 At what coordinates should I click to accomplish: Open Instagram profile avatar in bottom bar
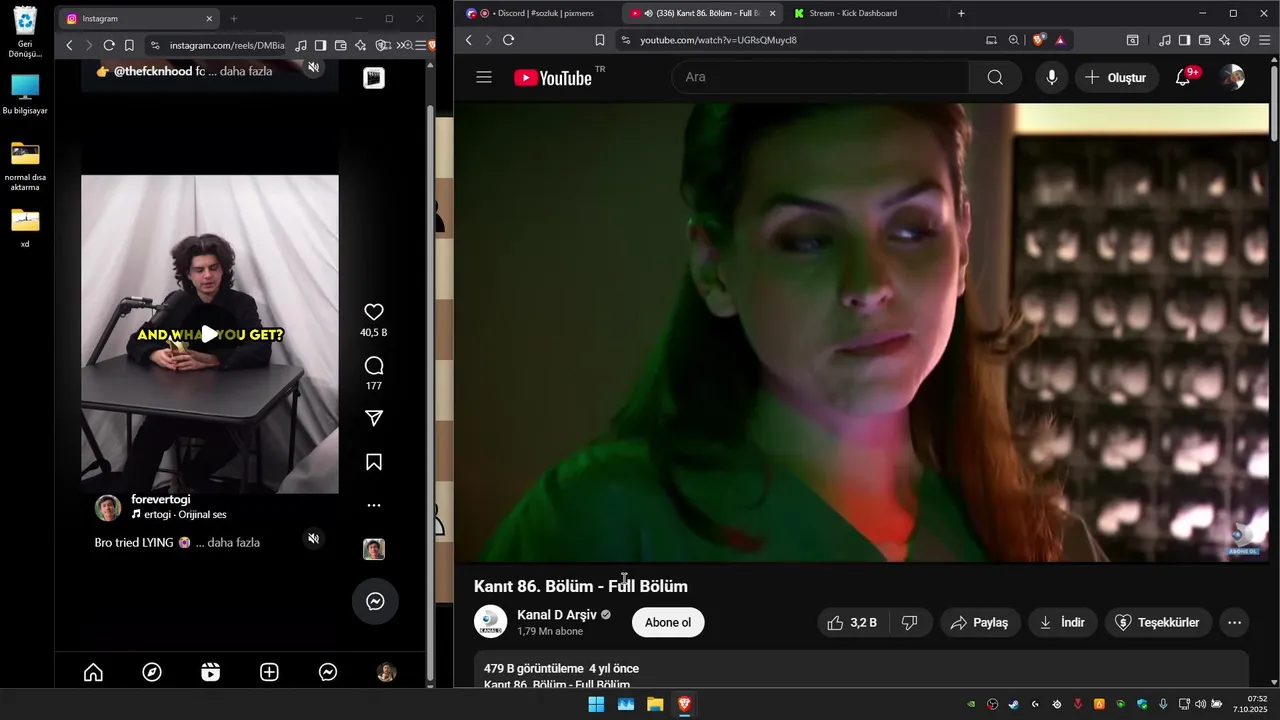[x=386, y=673]
